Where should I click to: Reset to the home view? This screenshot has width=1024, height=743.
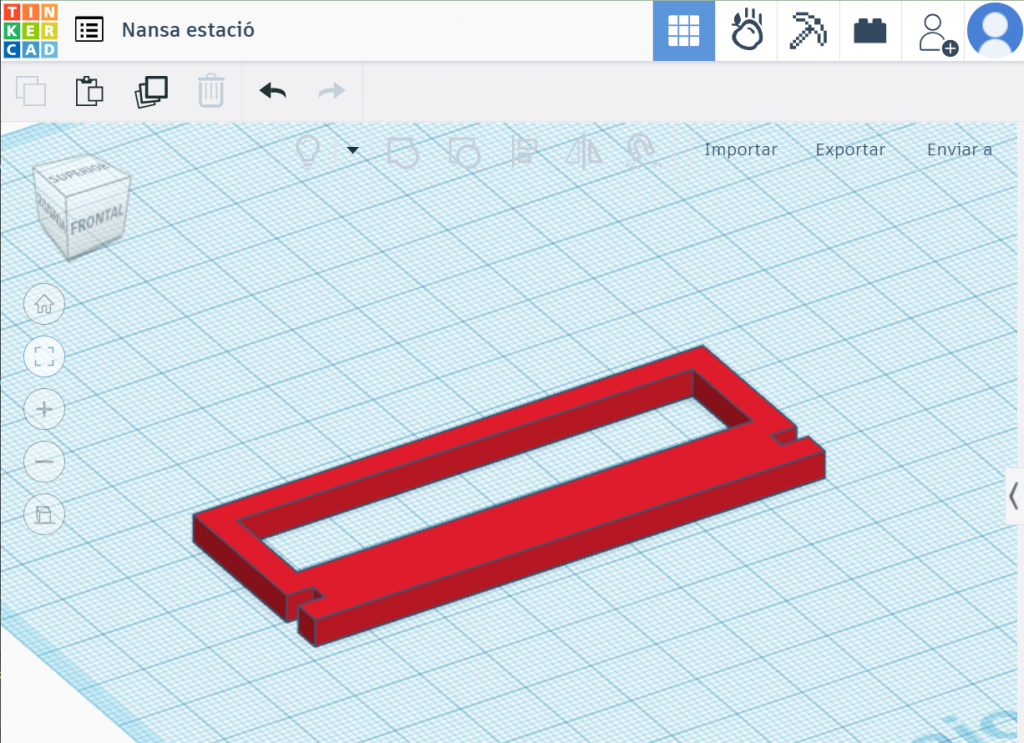[44, 304]
